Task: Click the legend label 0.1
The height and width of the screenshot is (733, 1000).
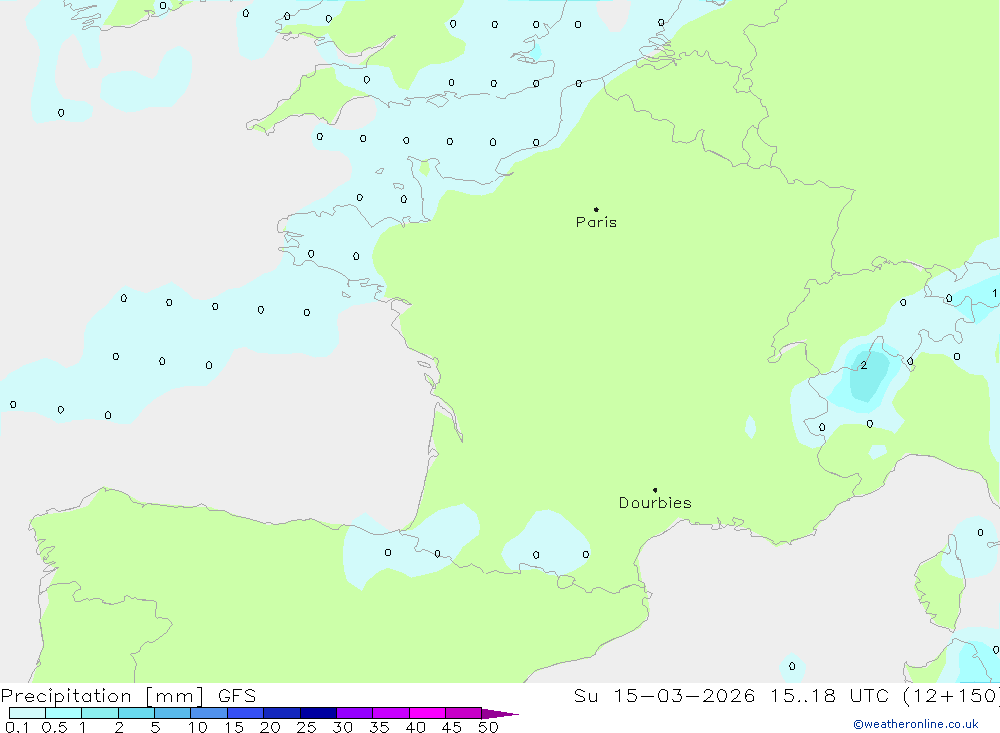Action: tap(17, 727)
